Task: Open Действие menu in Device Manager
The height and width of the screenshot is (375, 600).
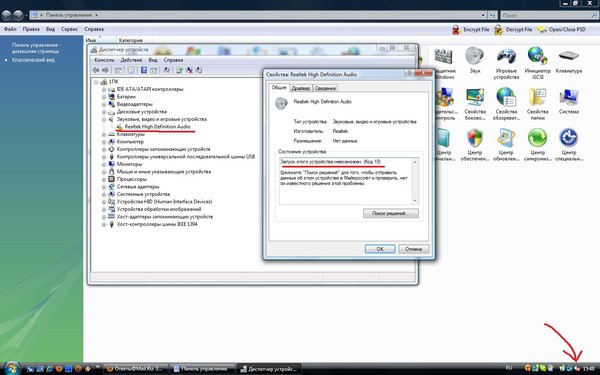Action: 131,60
